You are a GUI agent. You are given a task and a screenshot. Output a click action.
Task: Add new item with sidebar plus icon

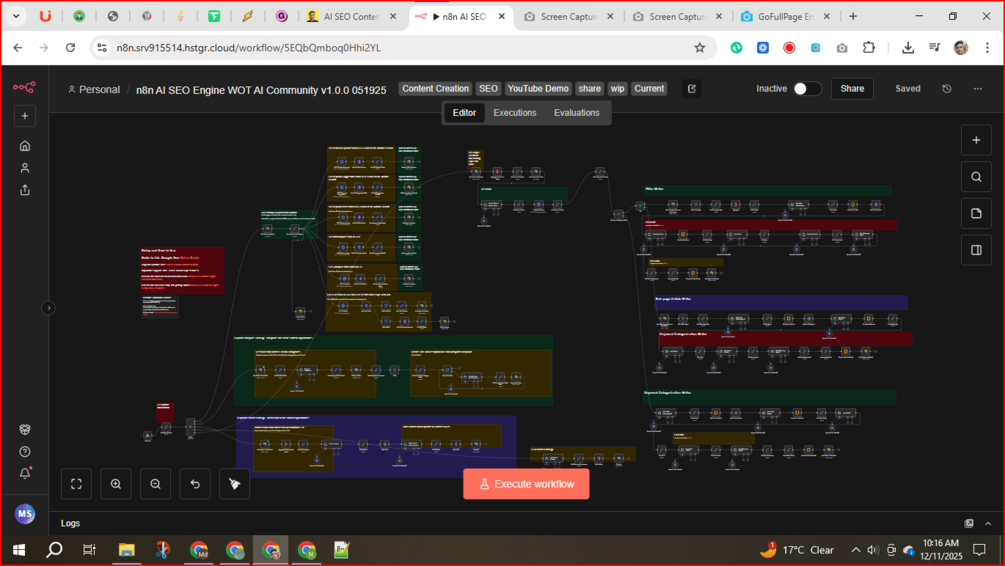[24, 116]
